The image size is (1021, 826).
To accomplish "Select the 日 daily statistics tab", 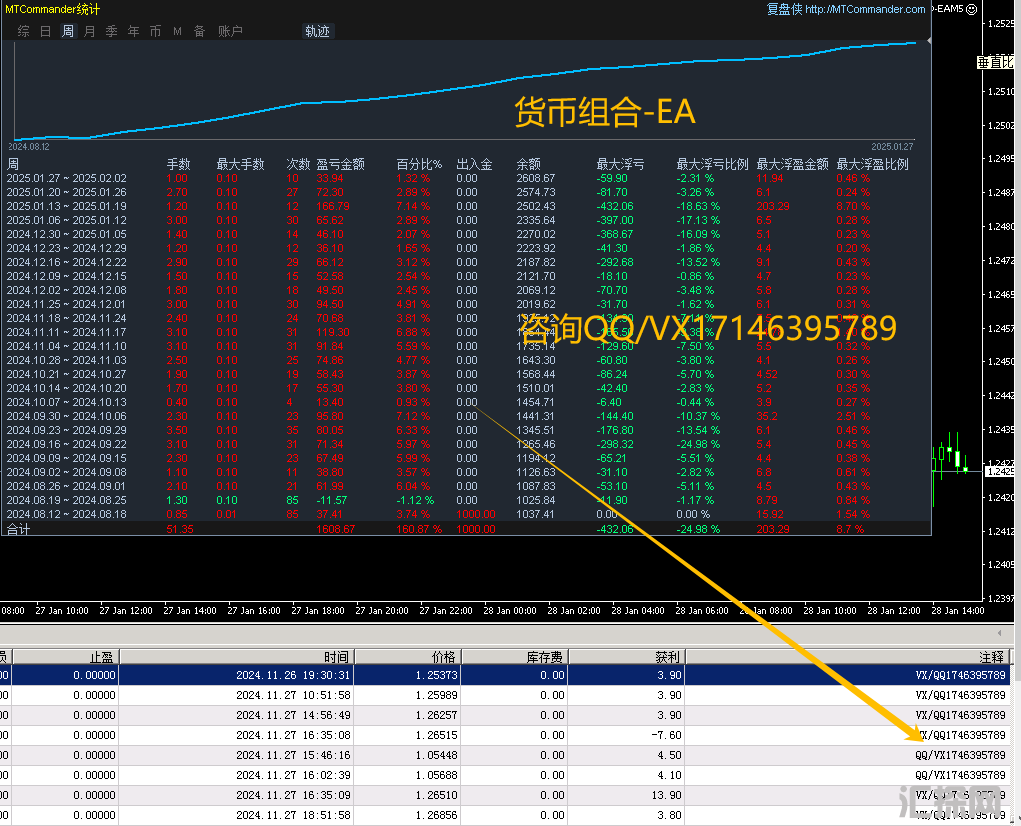I will 45,31.
